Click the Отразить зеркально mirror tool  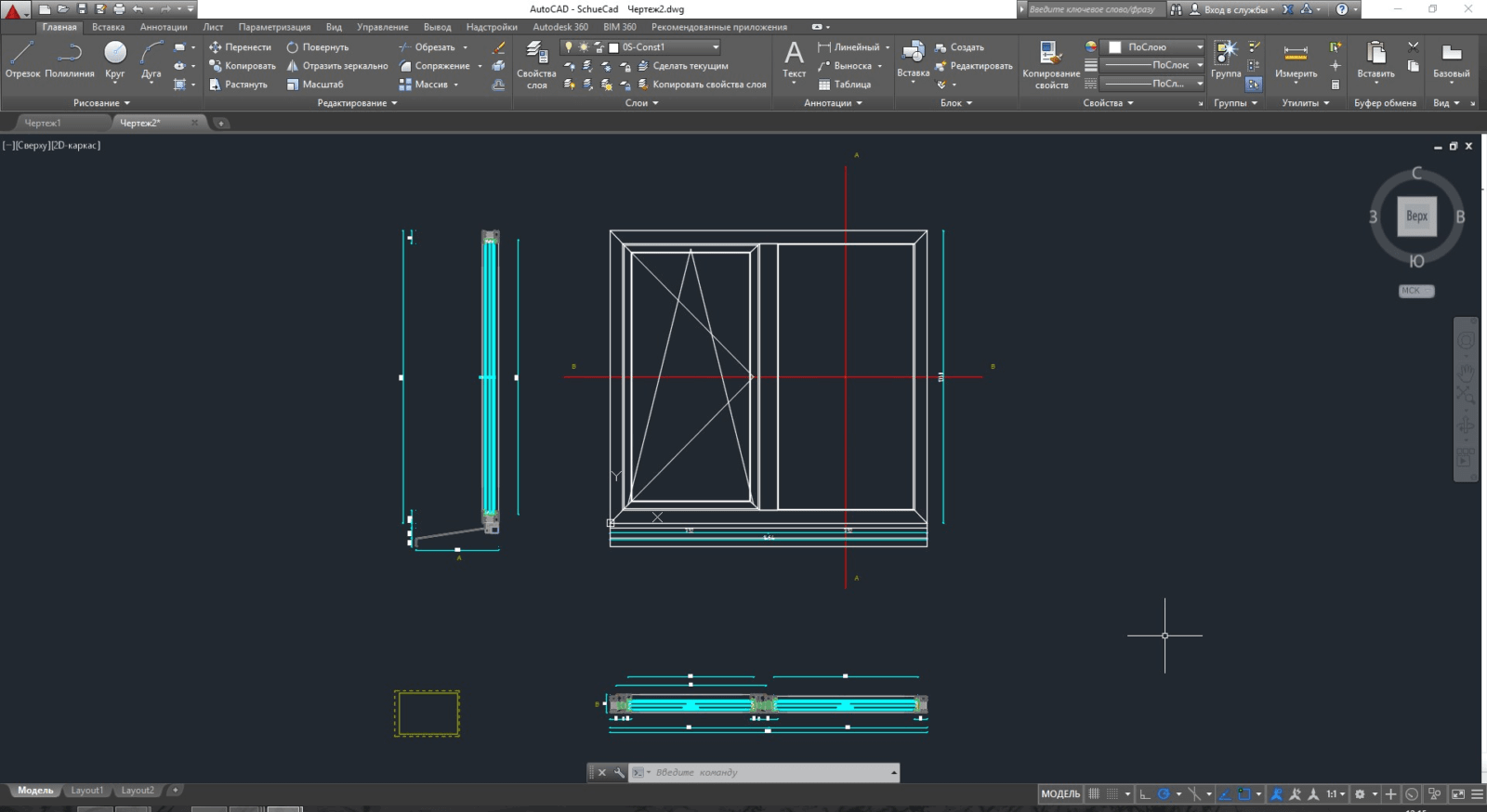[x=337, y=66]
